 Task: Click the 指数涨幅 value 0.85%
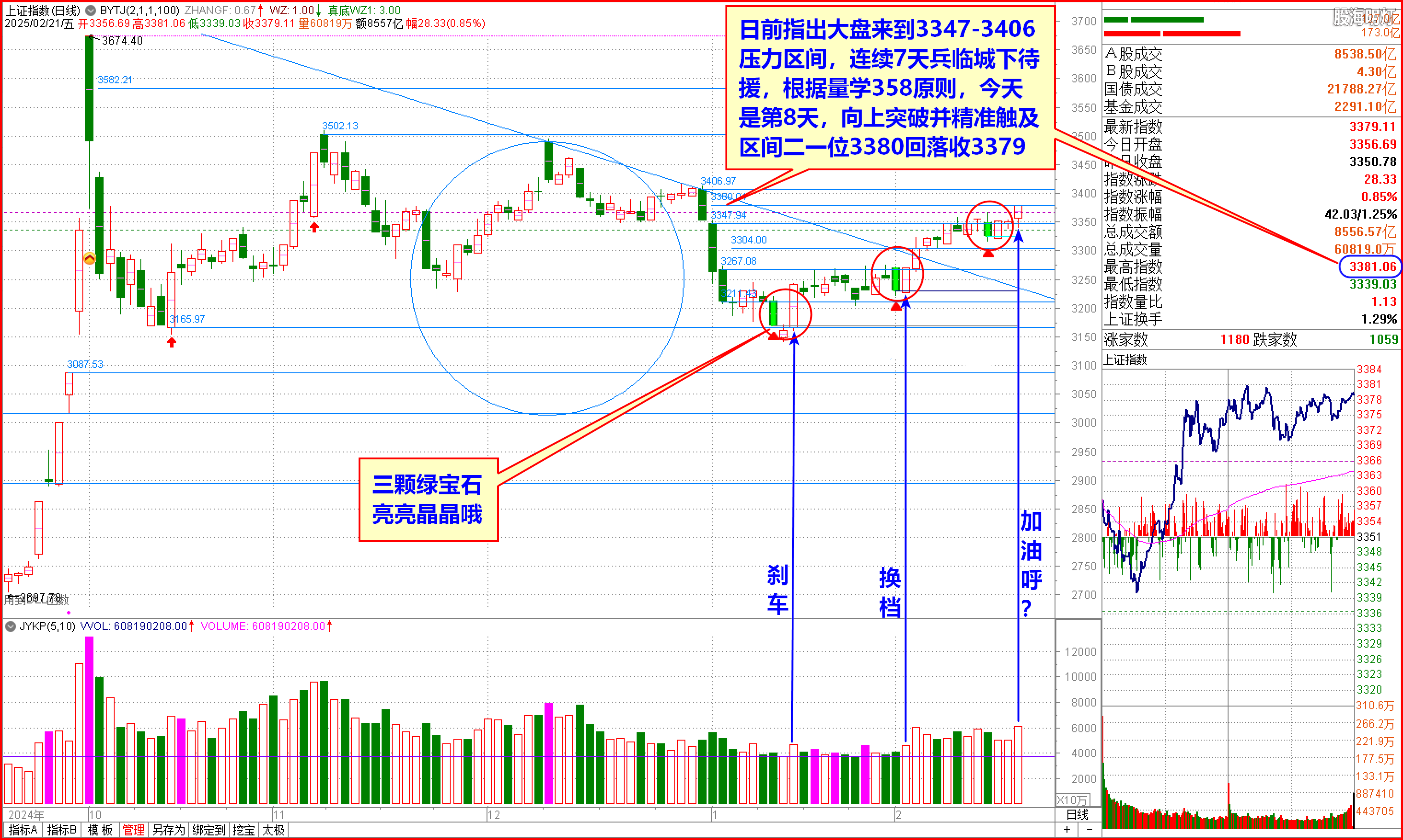click(1379, 197)
